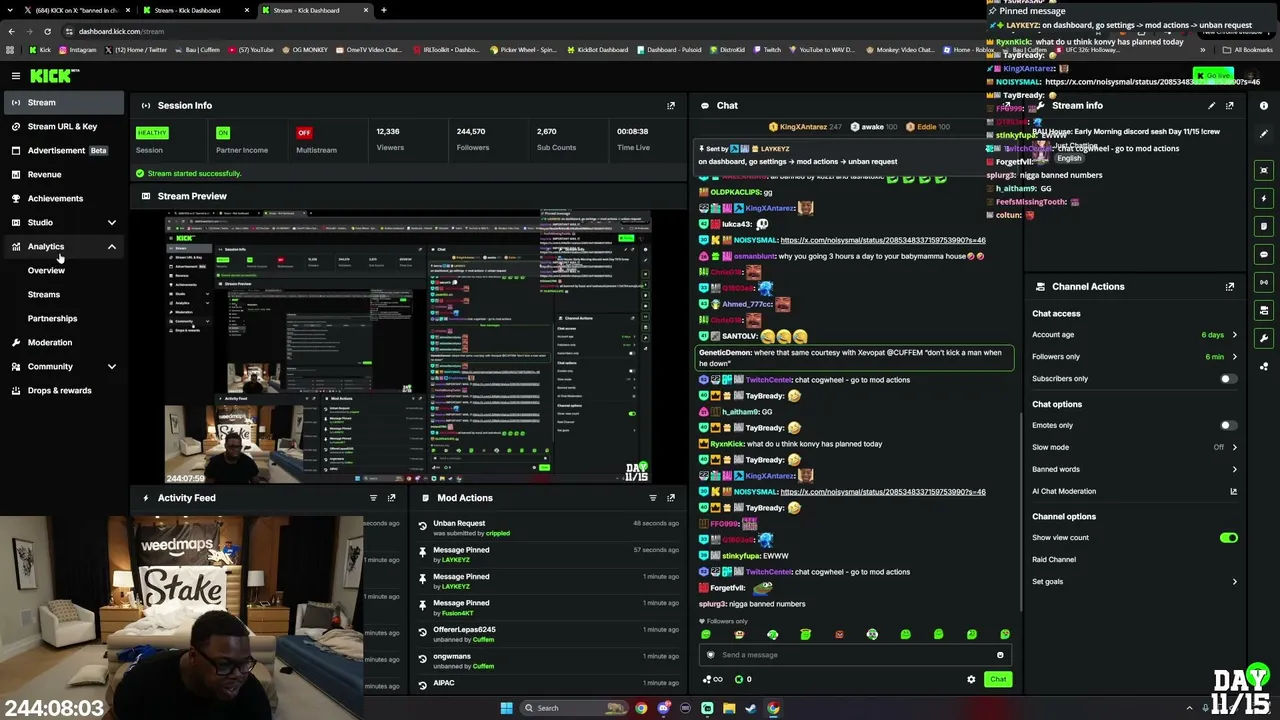Click the stream preview icon in right rail
Image resolution: width=1280 pixels, height=720 pixels.
1264,170
